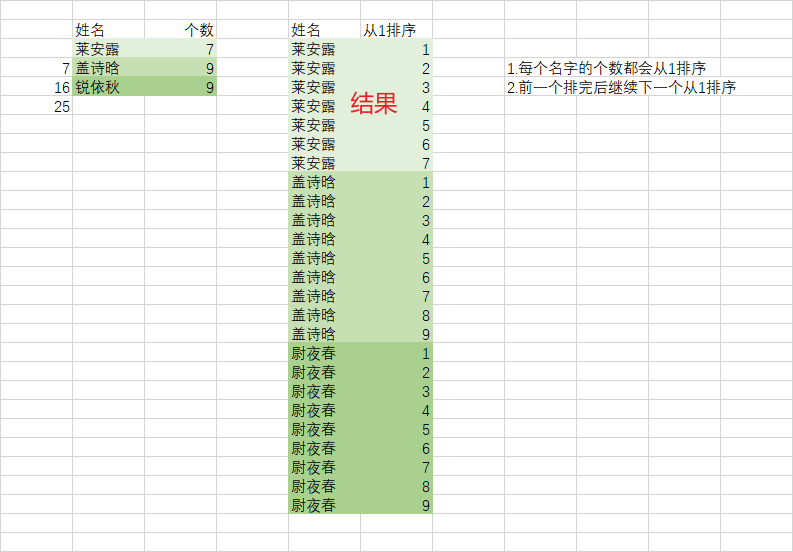
Task: Select 尉夜春 with sort number 6
Action: tap(324, 447)
